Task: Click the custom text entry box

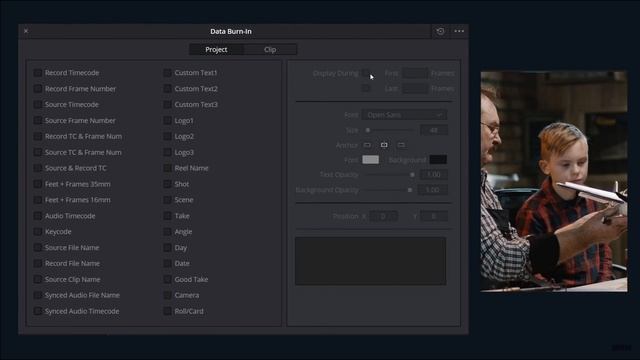Action: click(x=371, y=261)
